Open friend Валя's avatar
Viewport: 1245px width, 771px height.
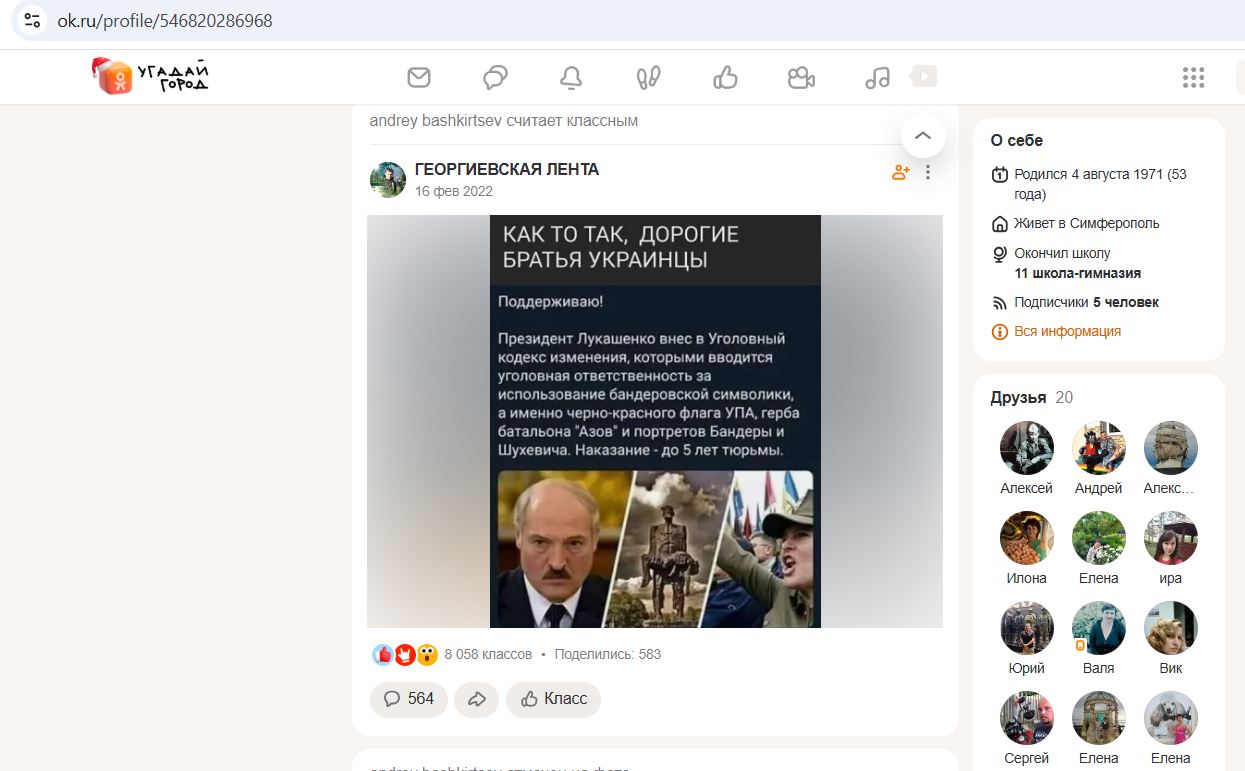coord(1099,628)
